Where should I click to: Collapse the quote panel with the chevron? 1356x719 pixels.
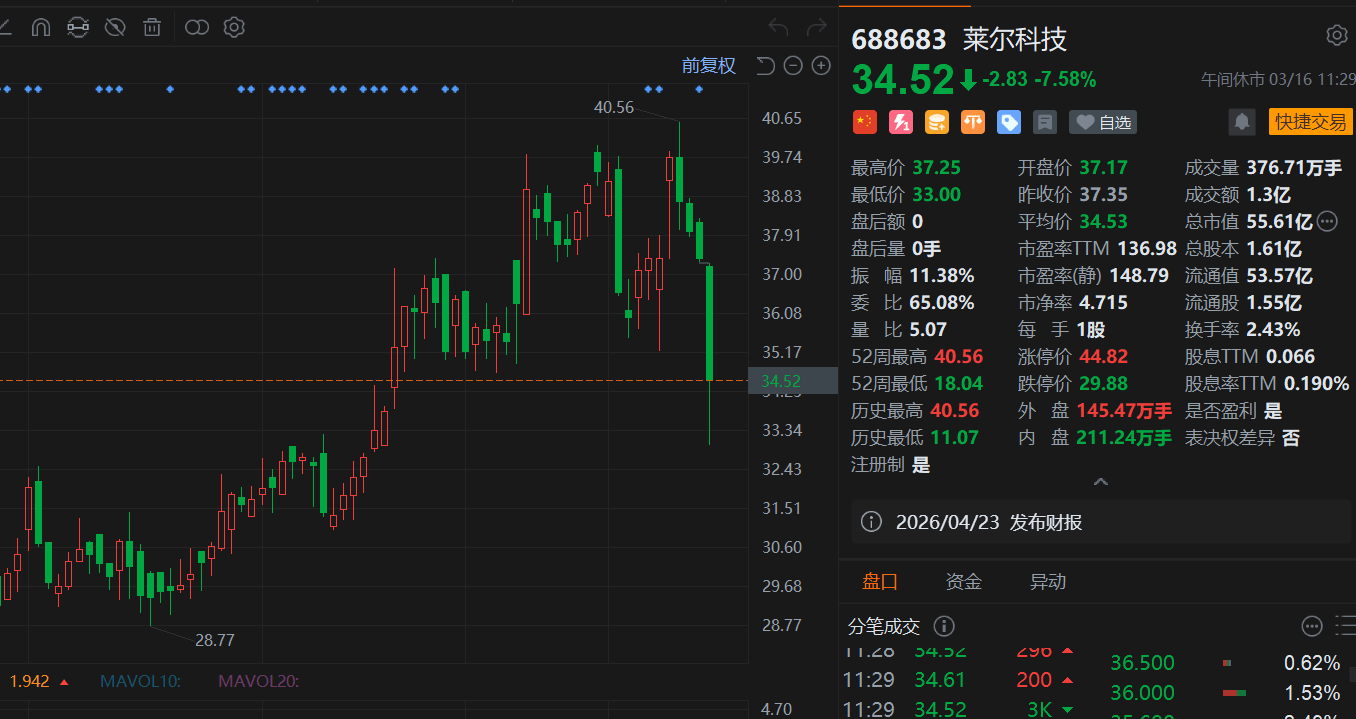coord(1100,481)
